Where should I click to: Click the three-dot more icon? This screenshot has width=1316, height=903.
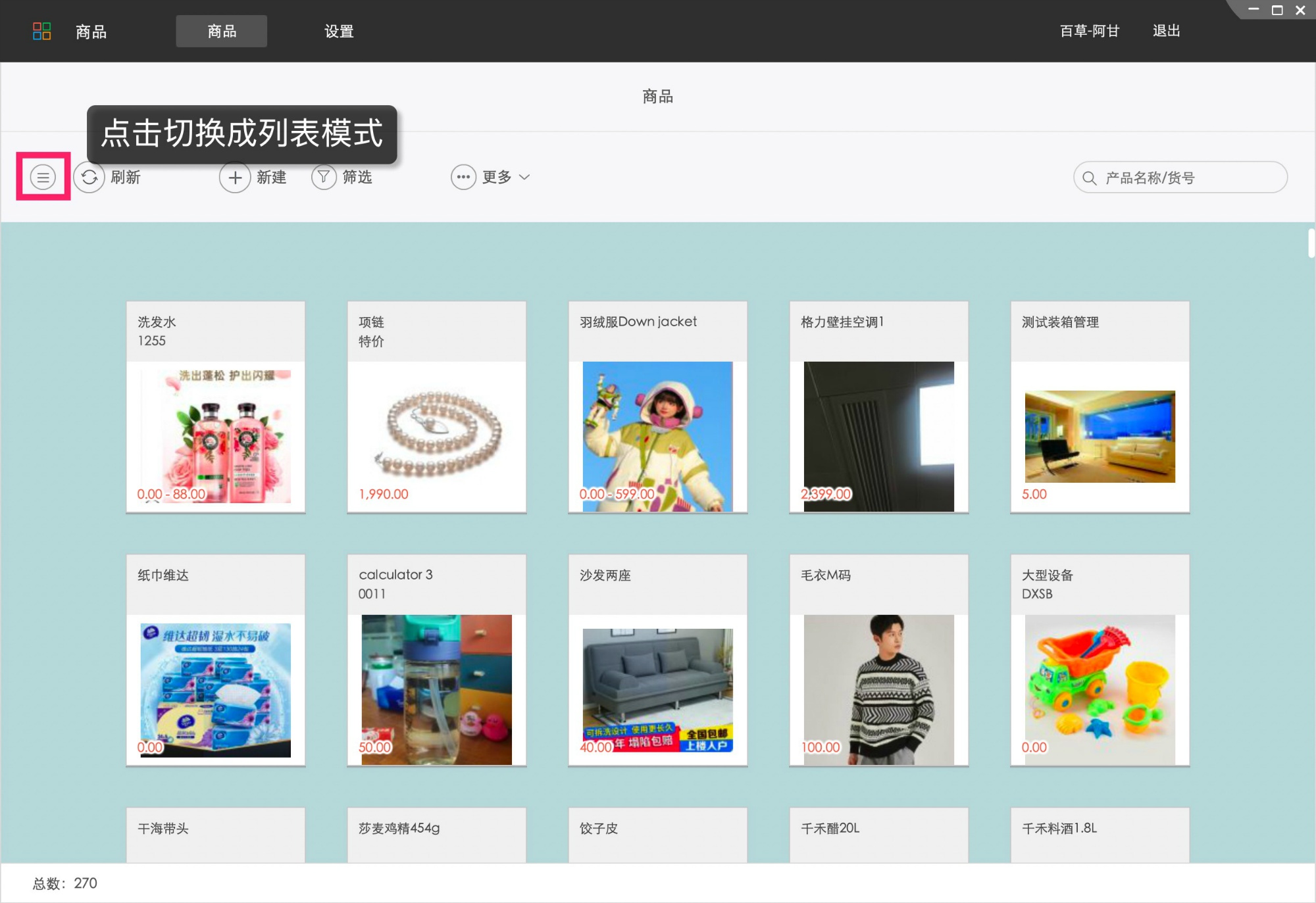click(x=463, y=177)
